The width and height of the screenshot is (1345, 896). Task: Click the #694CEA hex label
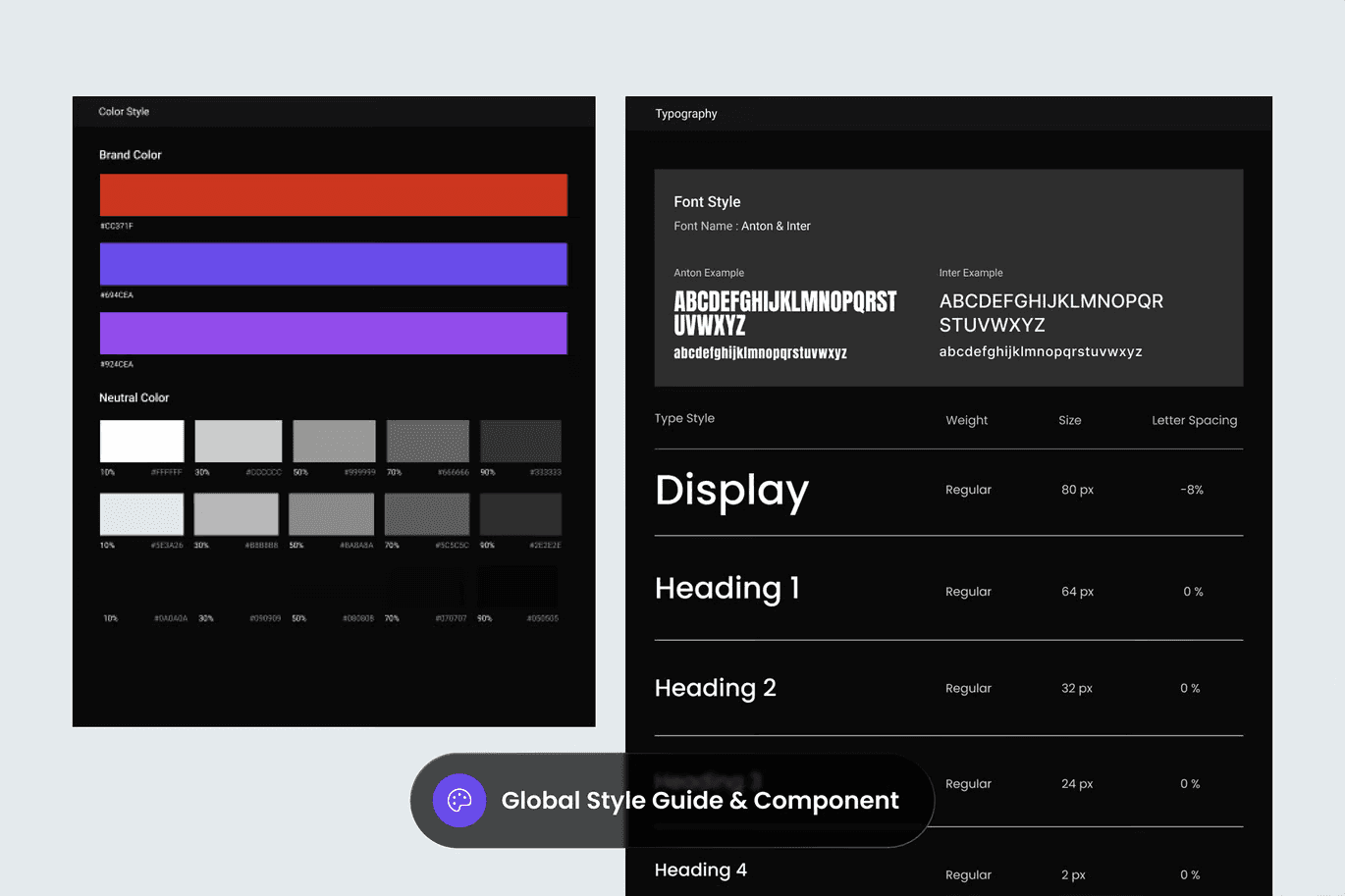(x=117, y=295)
